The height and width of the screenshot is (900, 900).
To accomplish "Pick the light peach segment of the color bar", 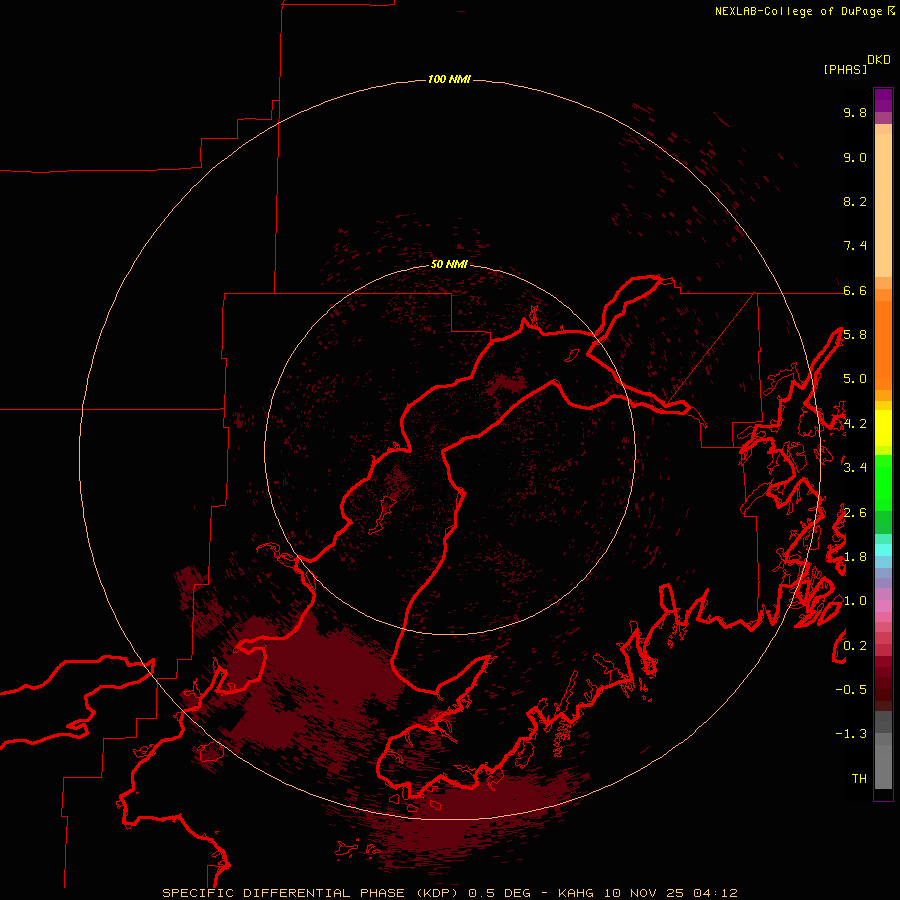I will pyautogui.click(x=883, y=207).
